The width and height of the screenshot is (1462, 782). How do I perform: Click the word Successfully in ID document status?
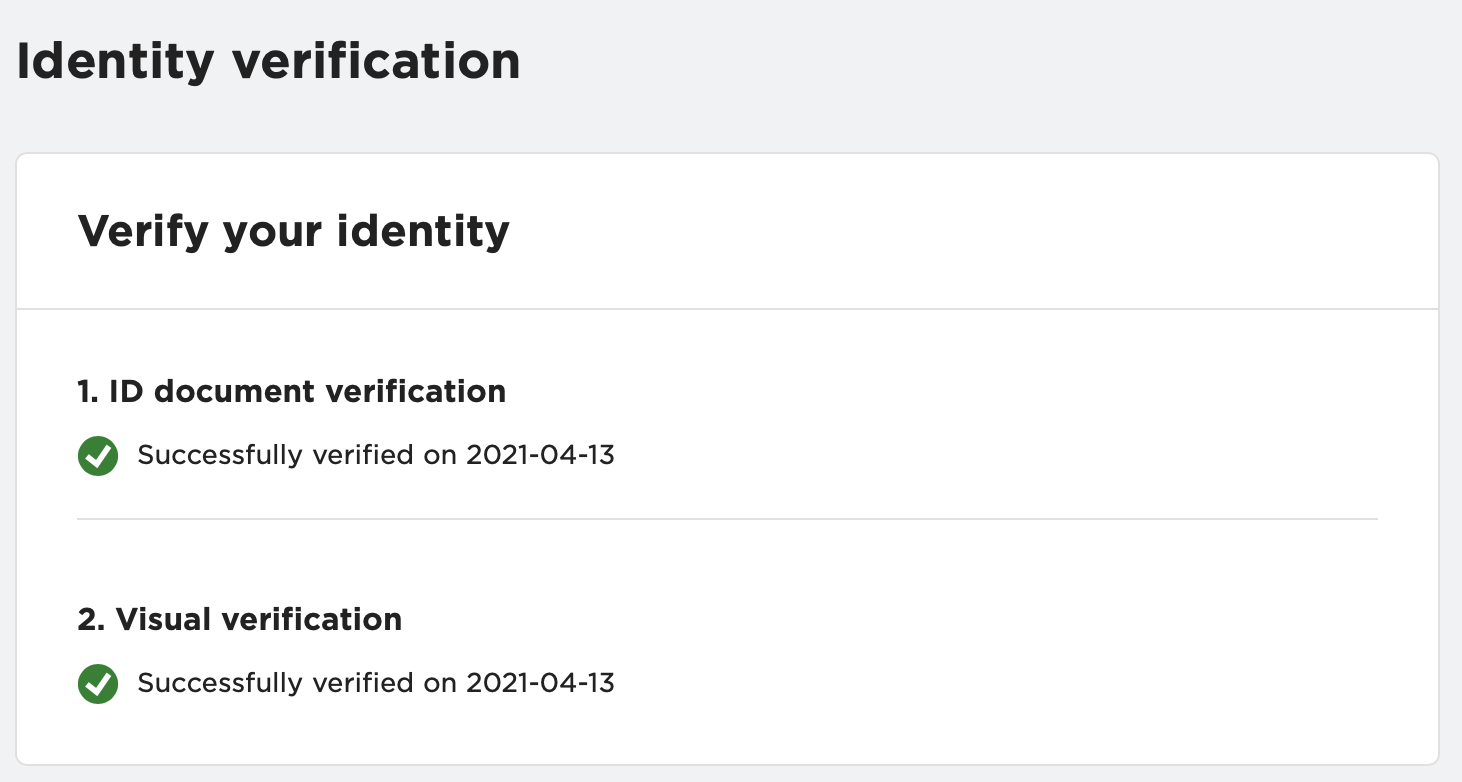tap(220, 456)
